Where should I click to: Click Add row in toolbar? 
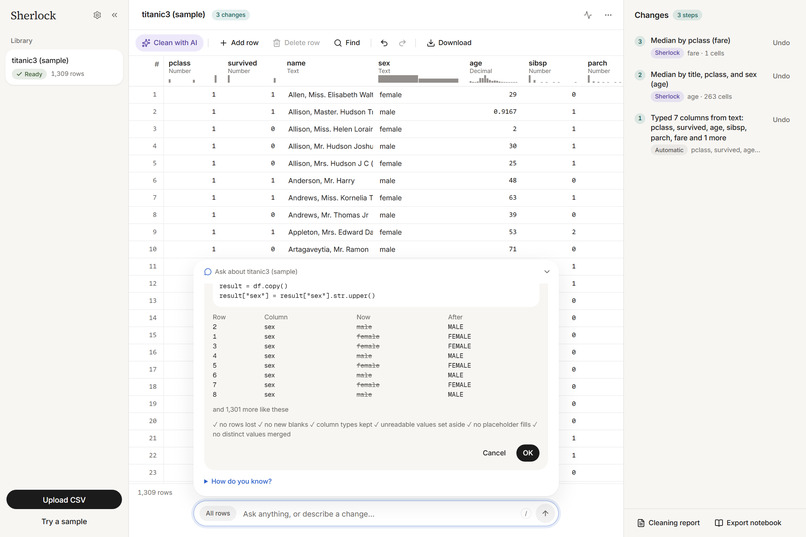pos(239,43)
